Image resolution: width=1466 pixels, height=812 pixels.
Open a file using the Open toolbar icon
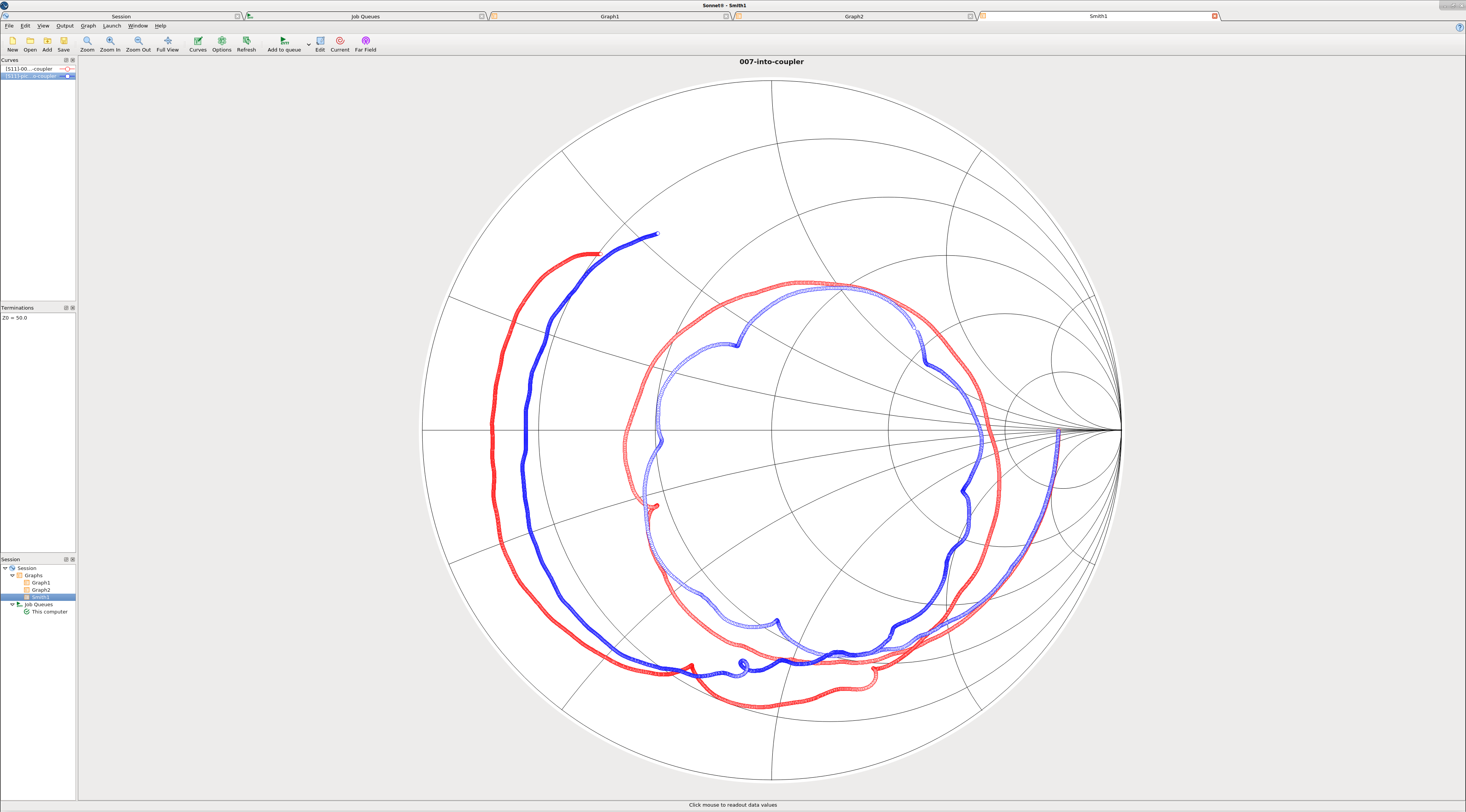point(30,44)
